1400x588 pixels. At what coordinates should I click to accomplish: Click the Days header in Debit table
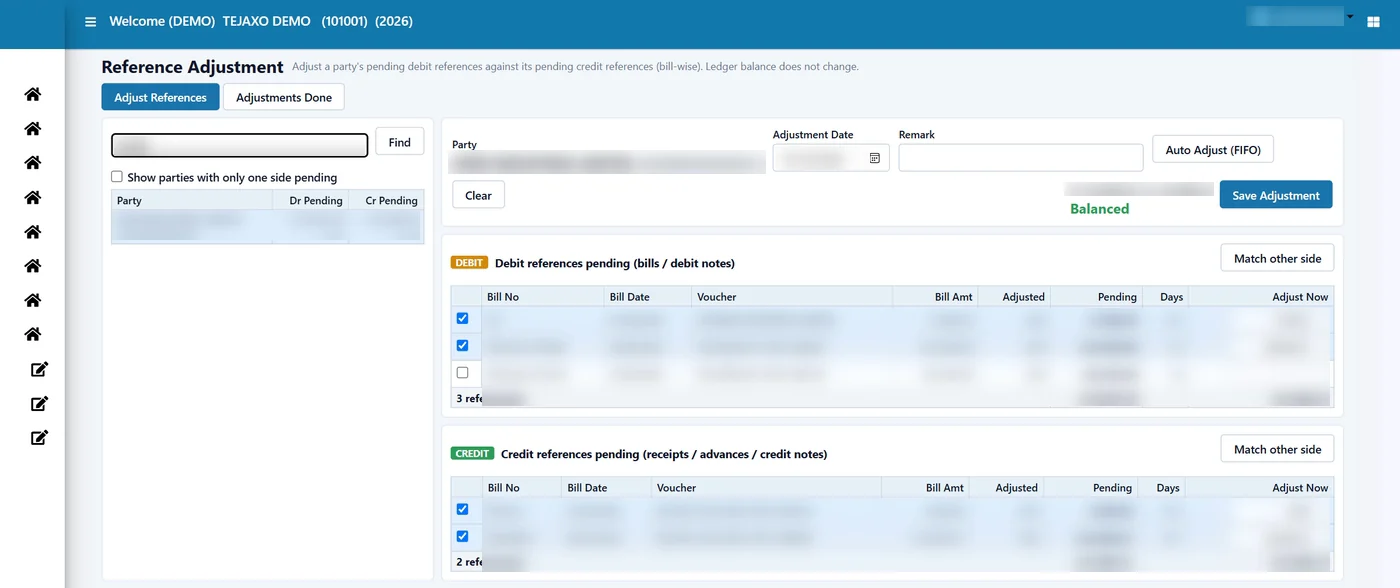(1165, 297)
